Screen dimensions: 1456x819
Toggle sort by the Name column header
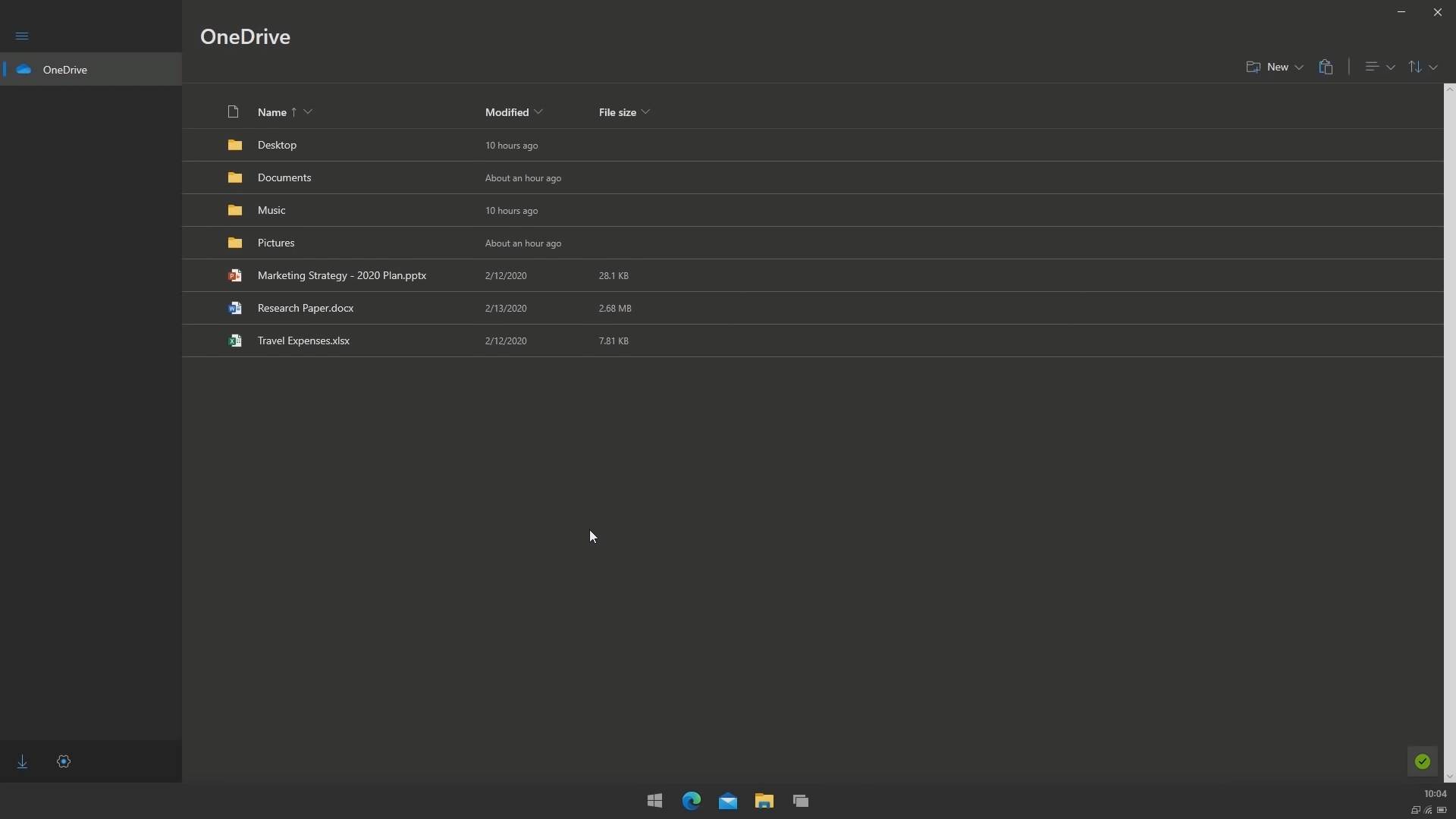click(272, 111)
